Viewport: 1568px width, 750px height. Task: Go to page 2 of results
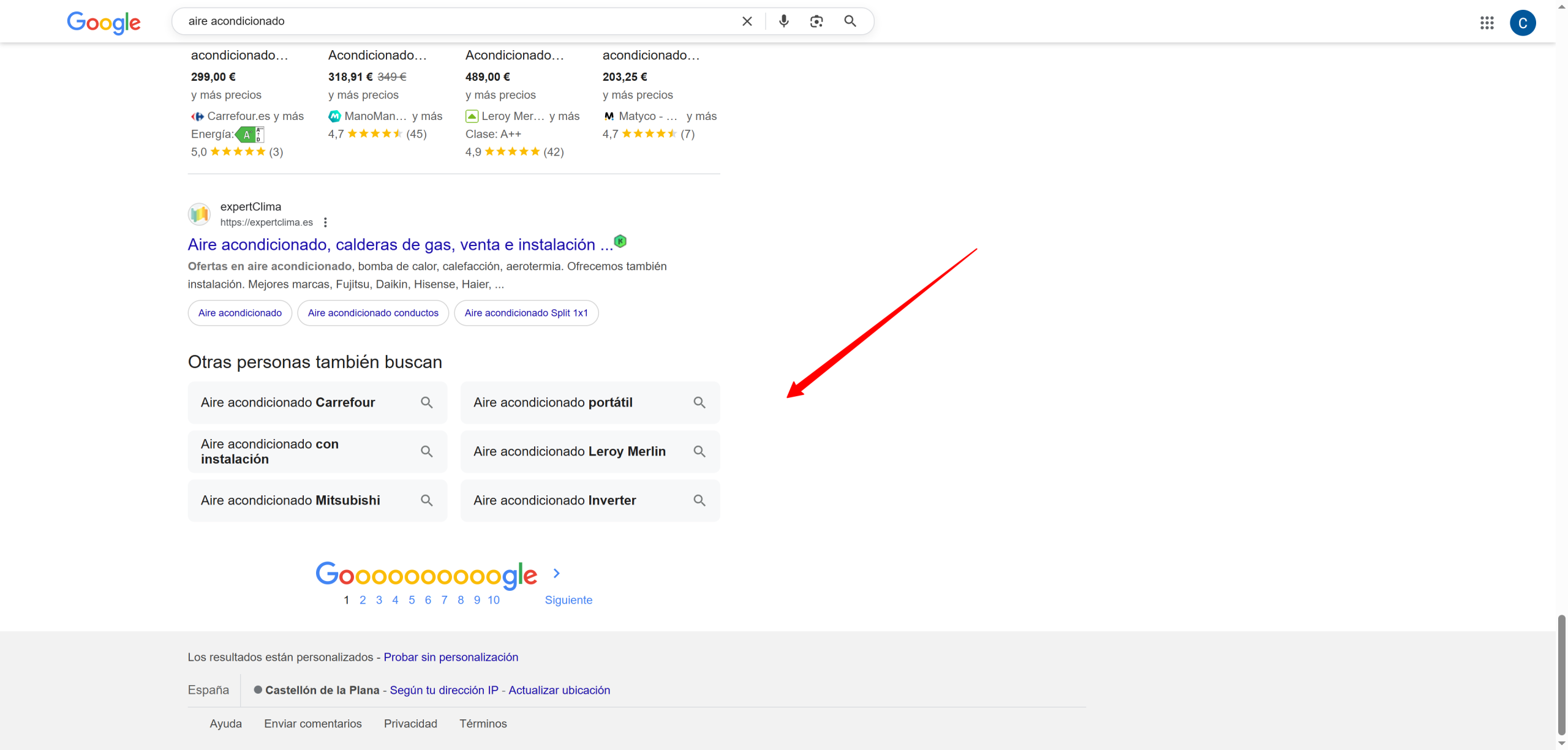(363, 600)
